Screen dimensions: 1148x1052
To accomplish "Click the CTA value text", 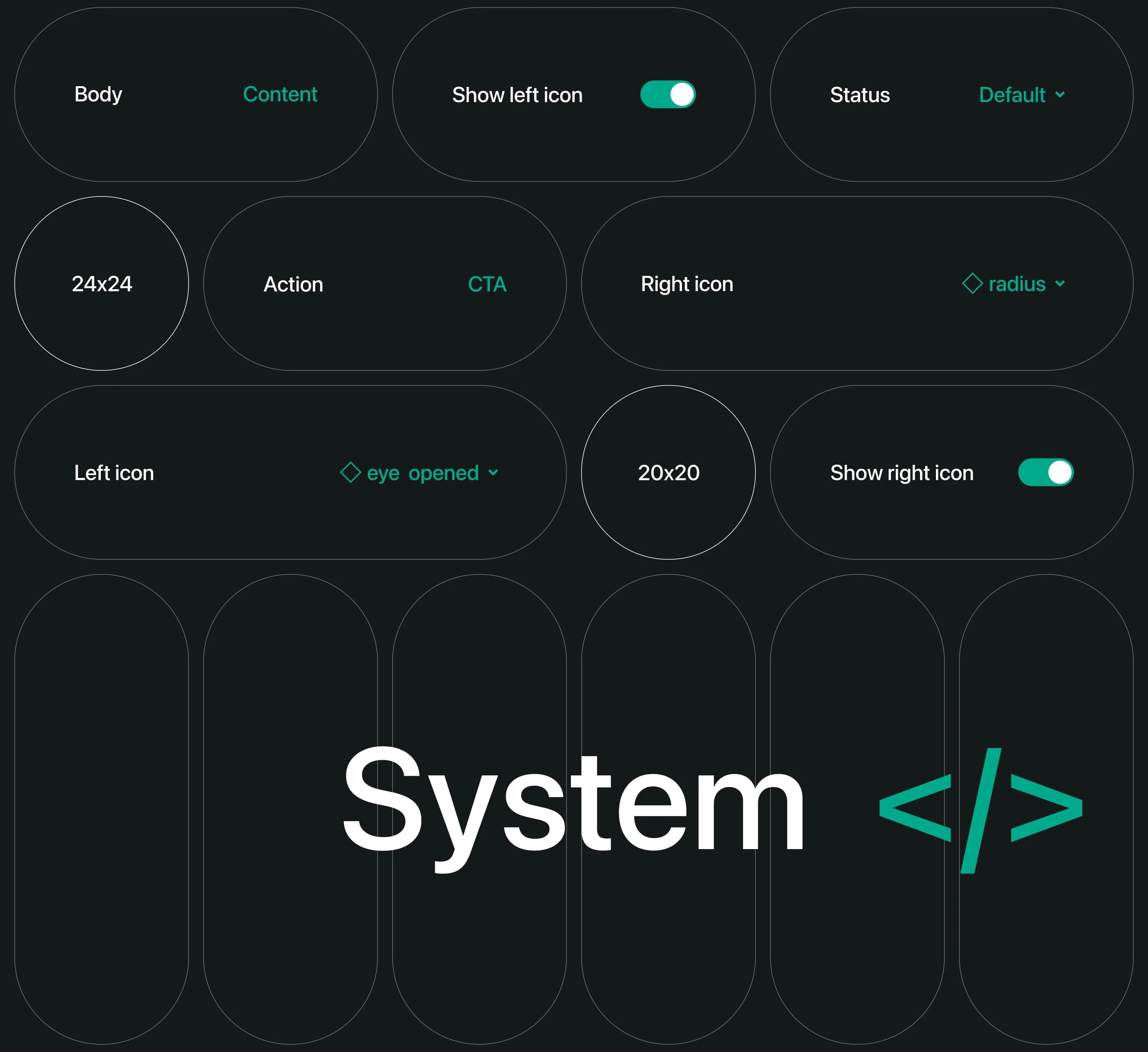I will click(487, 284).
